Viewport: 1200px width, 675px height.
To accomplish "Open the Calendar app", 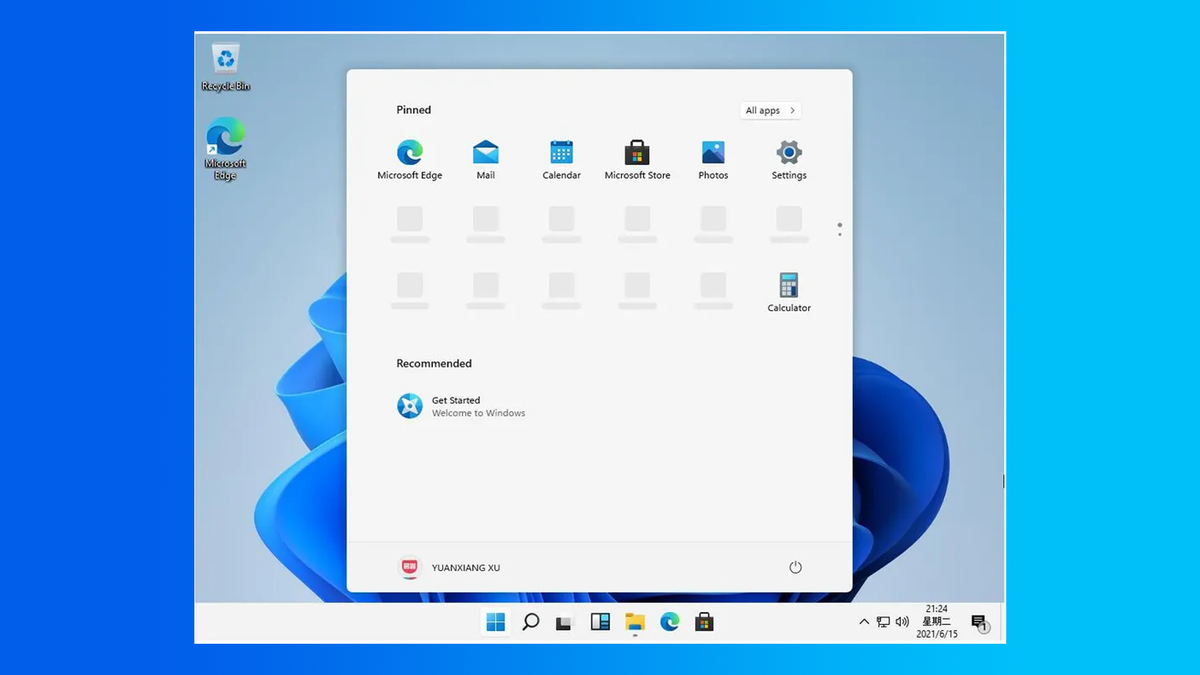I will pyautogui.click(x=561, y=157).
